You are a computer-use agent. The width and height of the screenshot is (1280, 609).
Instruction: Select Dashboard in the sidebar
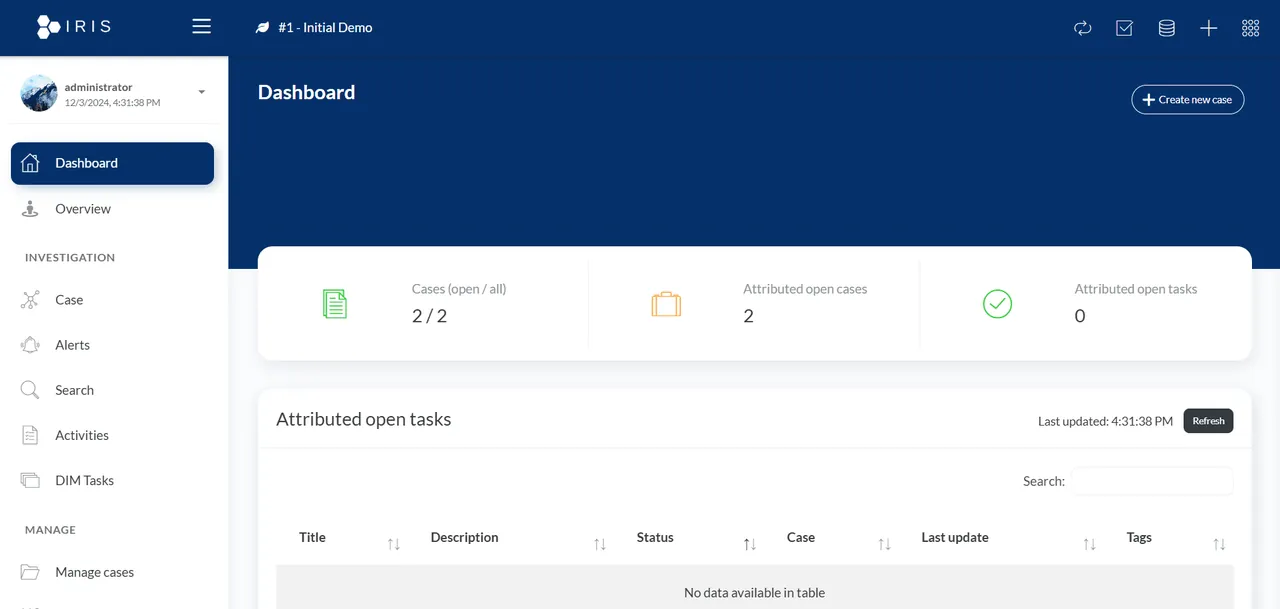pos(112,163)
